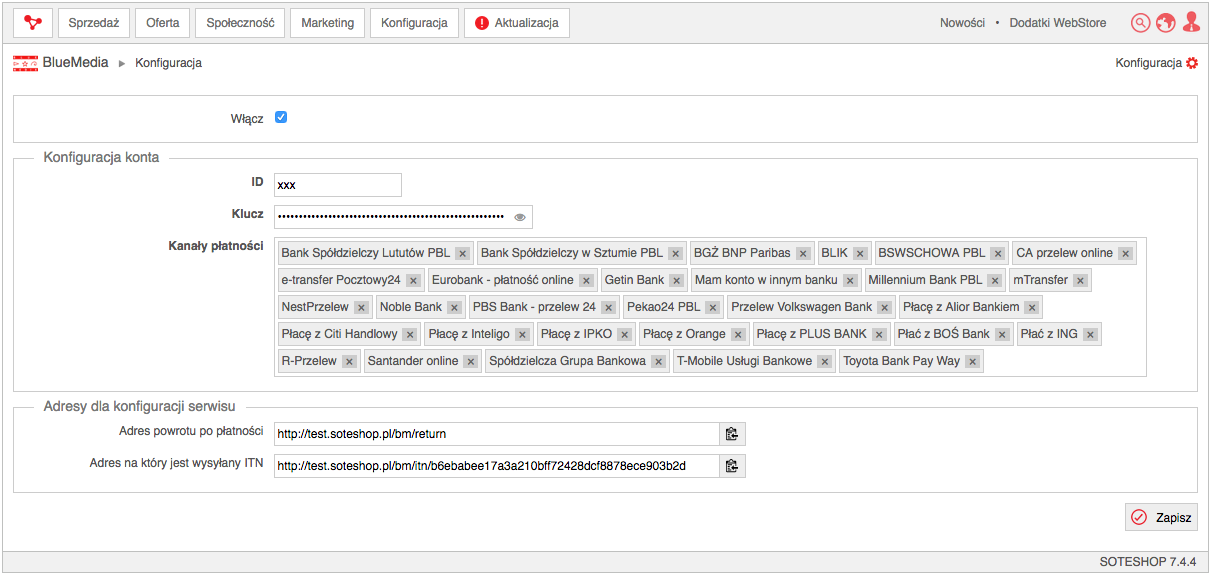Remove the R-Przelew tag
Image resolution: width=1211 pixels, height=575 pixels.
[x=349, y=362]
